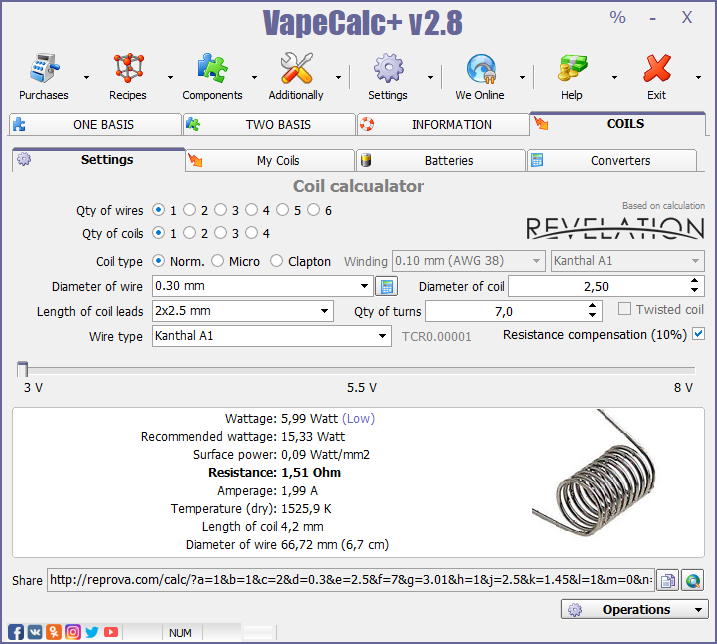Screen dimensions: 717x644
Task: Open the Settings gear toolbar icon
Action: click(x=388, y=68)
